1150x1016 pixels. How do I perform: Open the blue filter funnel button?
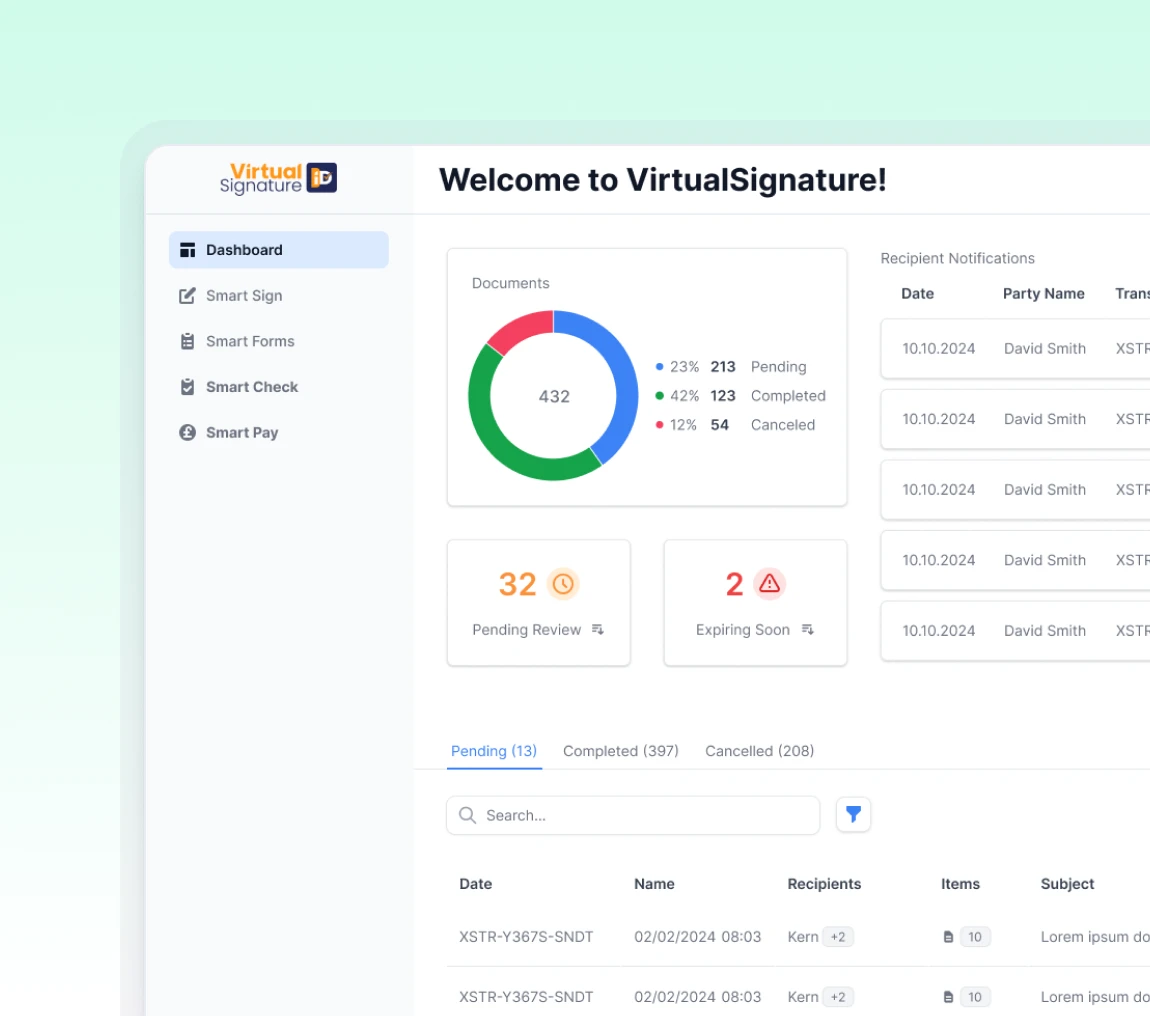point(853,814)
